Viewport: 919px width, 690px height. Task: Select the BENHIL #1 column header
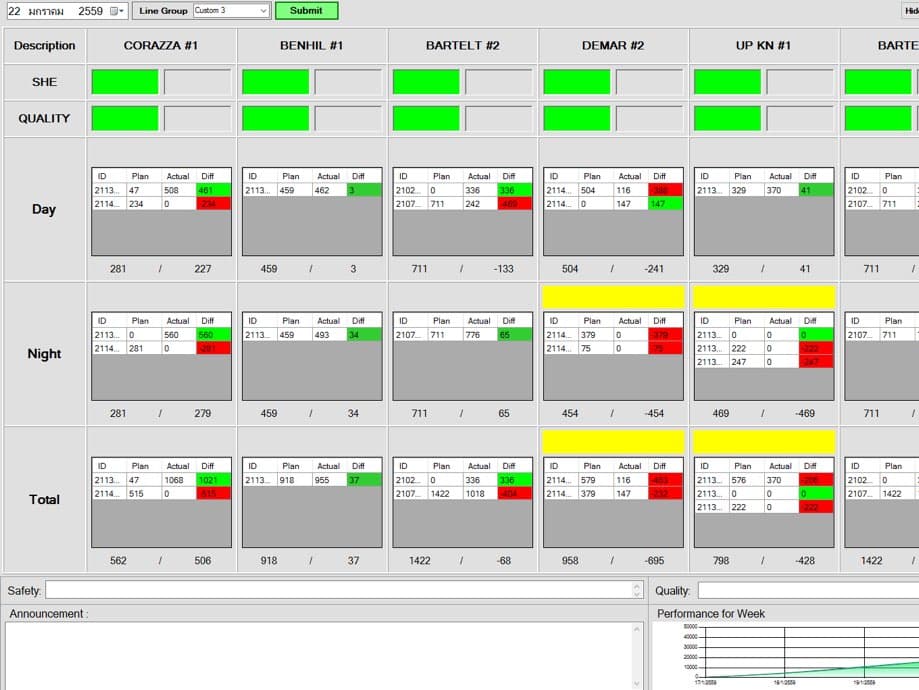pyautogui.click(x=311, y=46)
